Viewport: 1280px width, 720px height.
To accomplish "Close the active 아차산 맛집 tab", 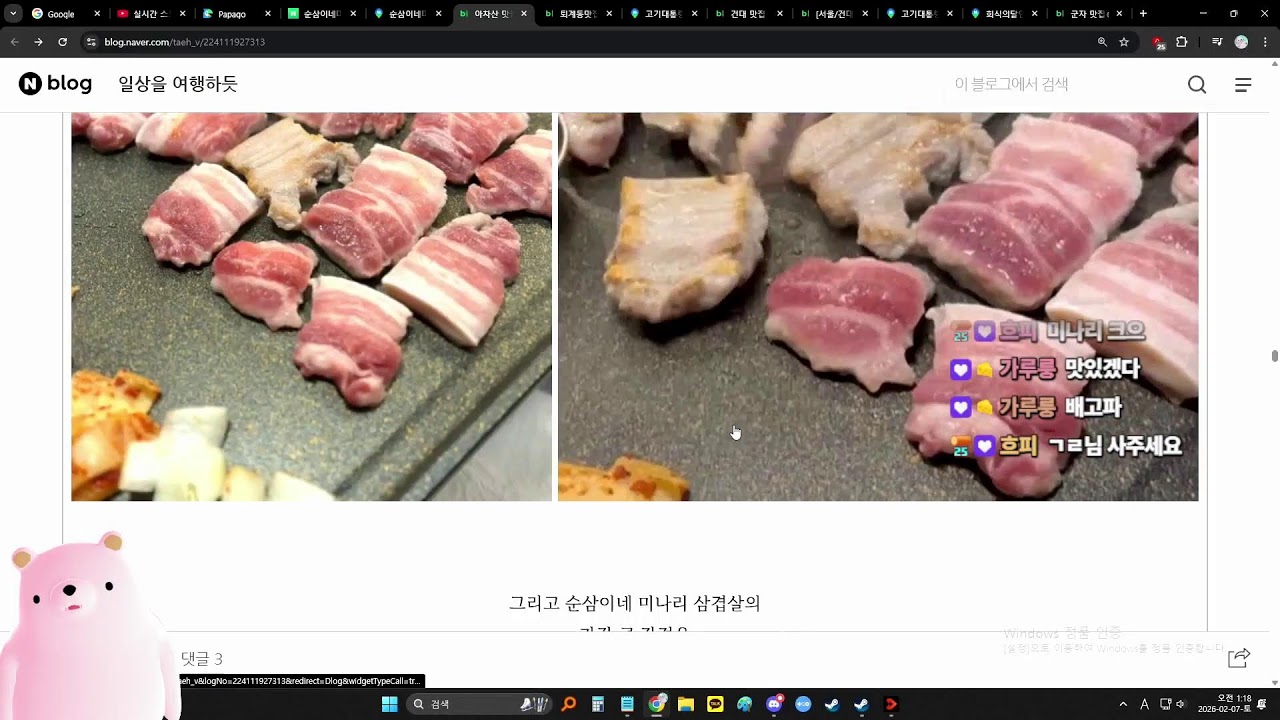I will pyautogui.click(x=524, y=14).
